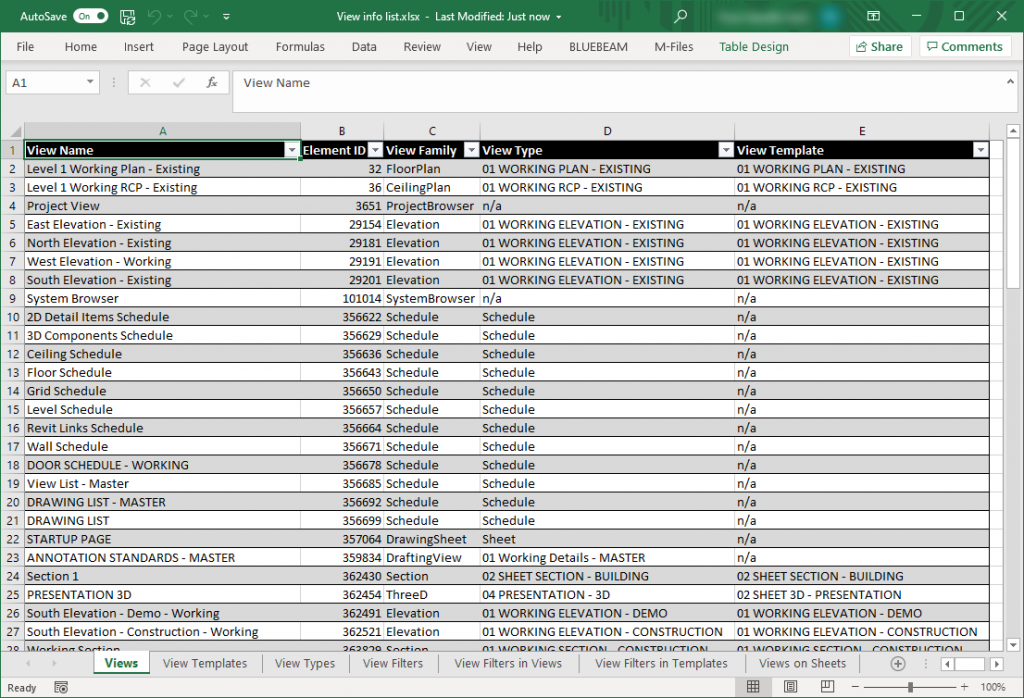The width and height of the screenshot is (1024, 698).
Task: Click horizontal scrollbar right arrow
Action: coord(997,664)
